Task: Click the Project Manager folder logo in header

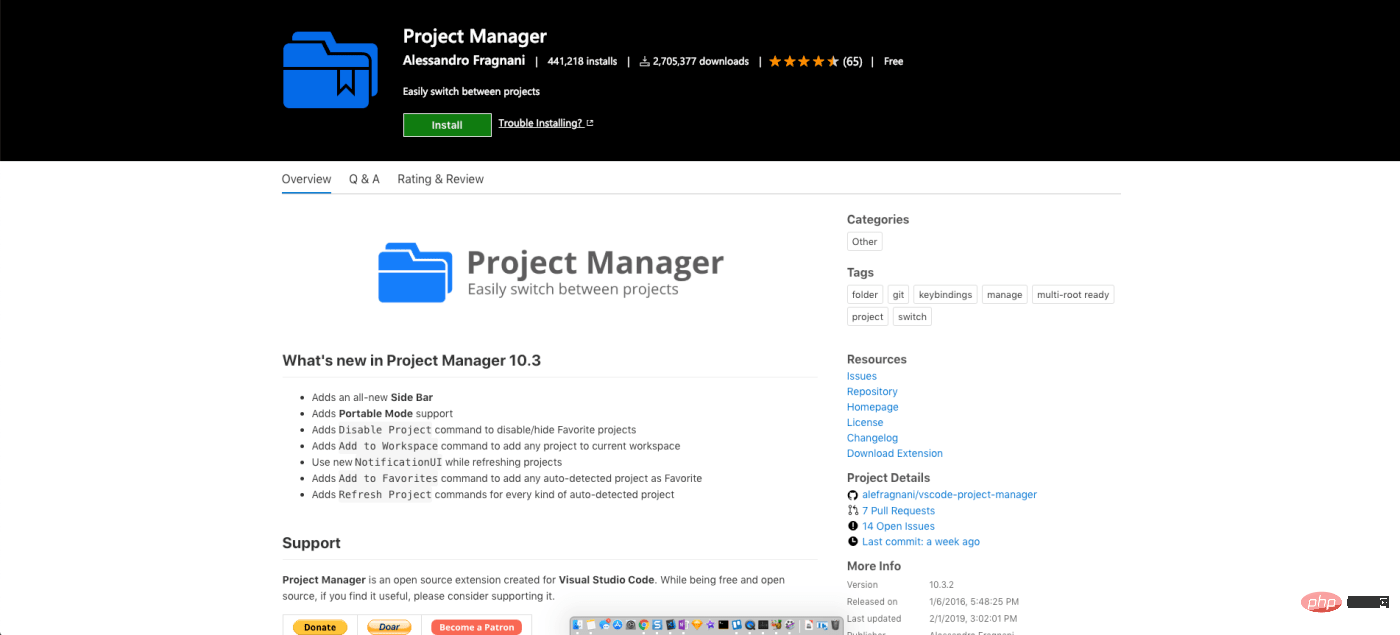Action: [330, 69]
